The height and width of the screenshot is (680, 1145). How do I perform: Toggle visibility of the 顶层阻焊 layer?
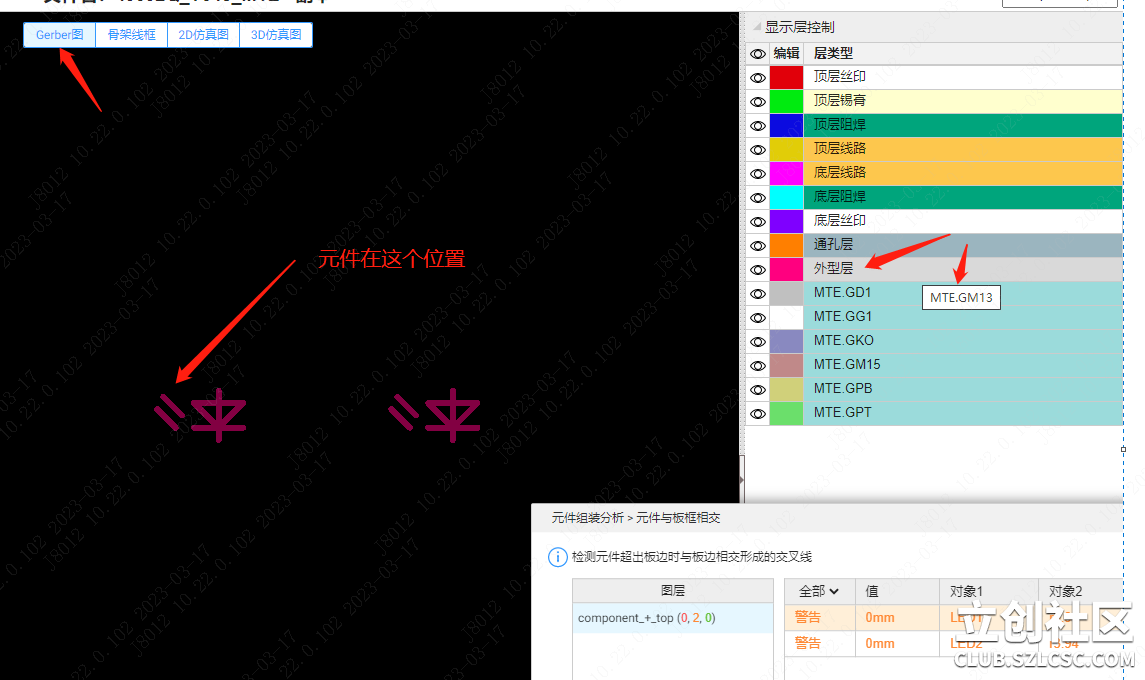758,125
